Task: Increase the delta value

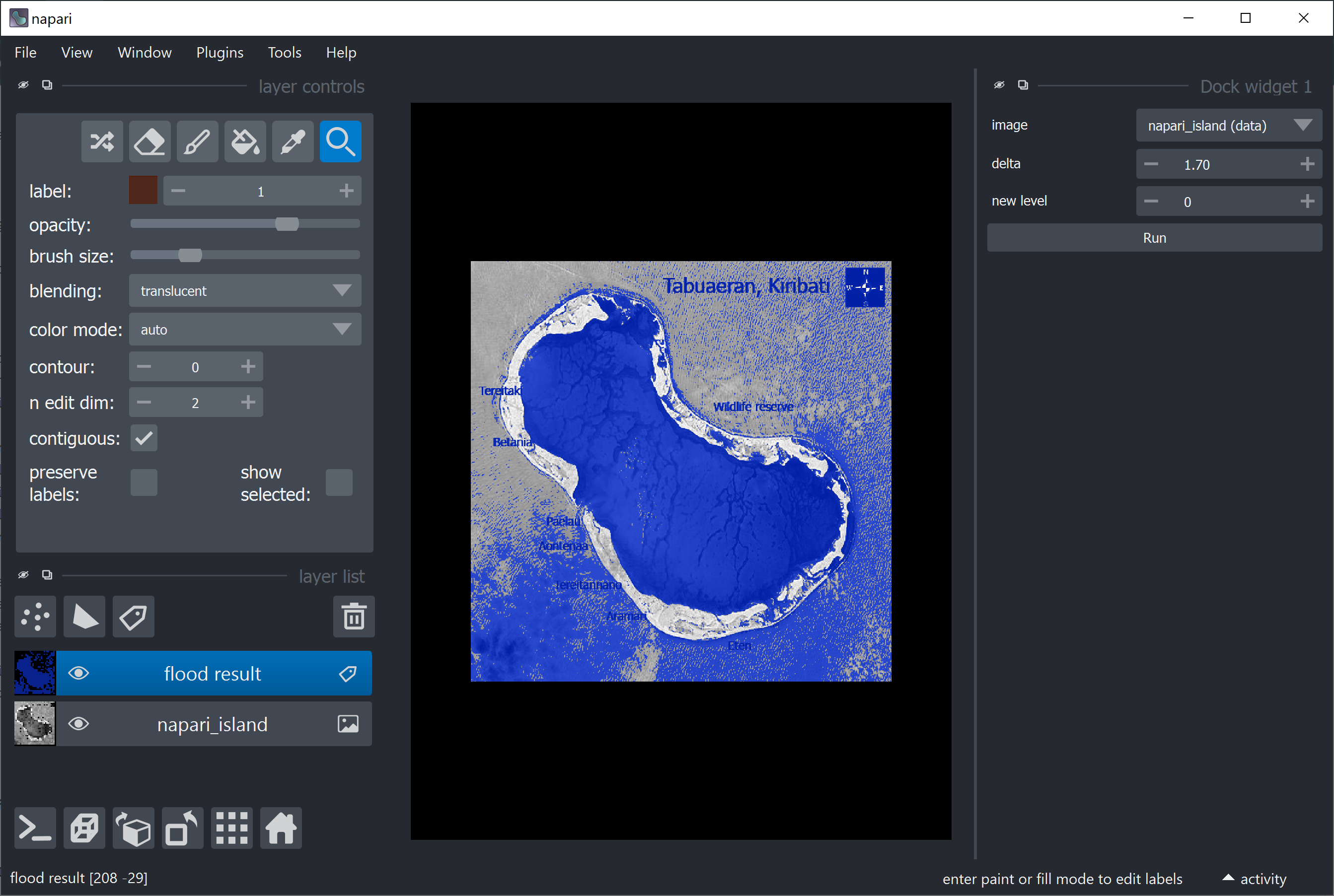Action: click(x=1307, y=165)
